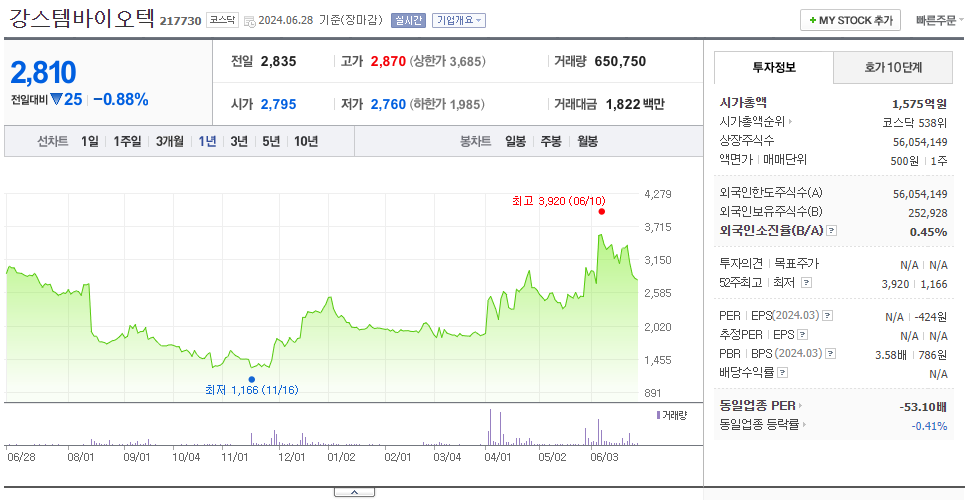Screen dimensions: 968x500
Task: Add stock via MY STOCK 추가 button
Action: point(851,20)
